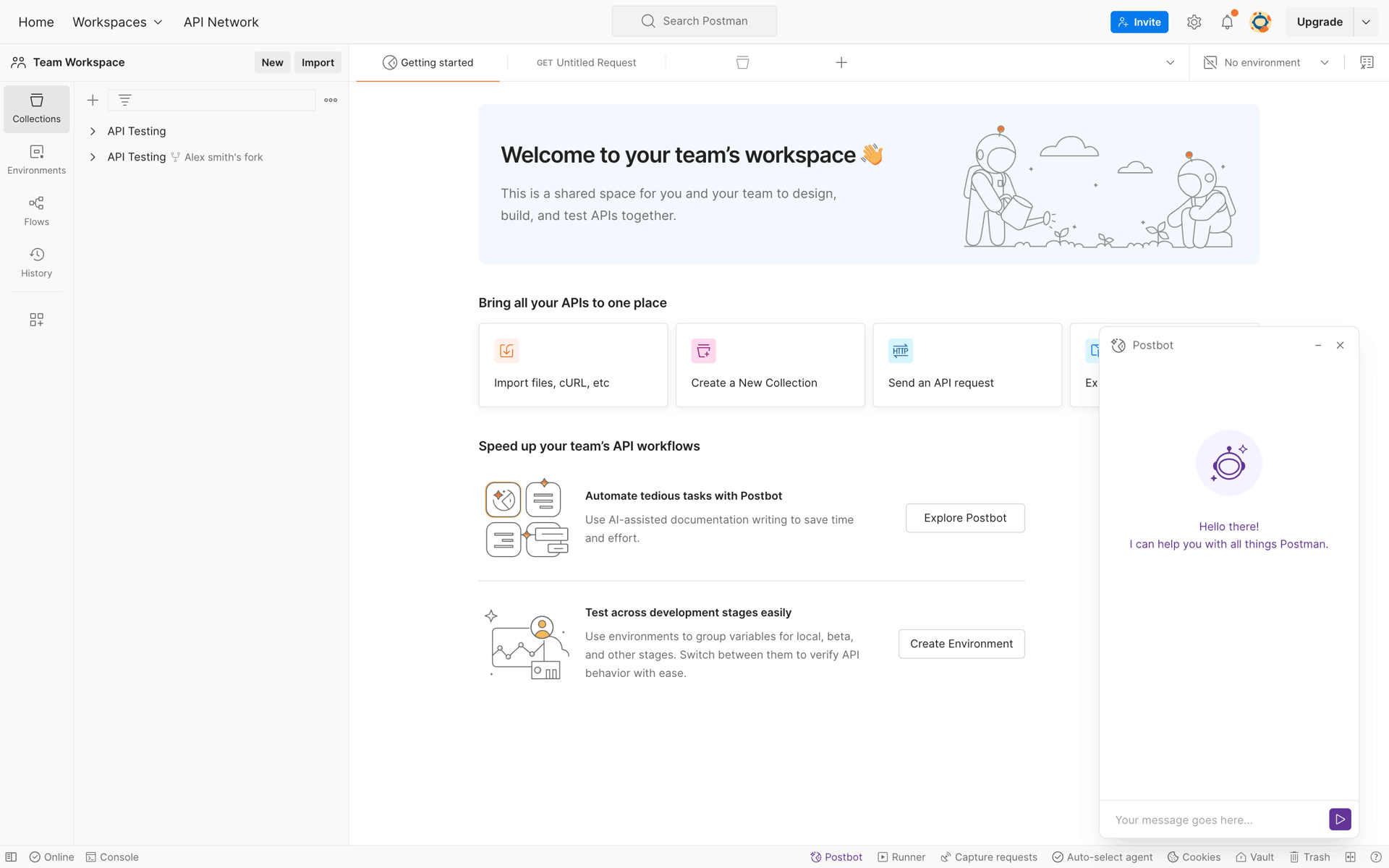Click the Postbot message input field
Image resolution: width=1389 pixels, height=868 pixels.
pos(1215,820)
